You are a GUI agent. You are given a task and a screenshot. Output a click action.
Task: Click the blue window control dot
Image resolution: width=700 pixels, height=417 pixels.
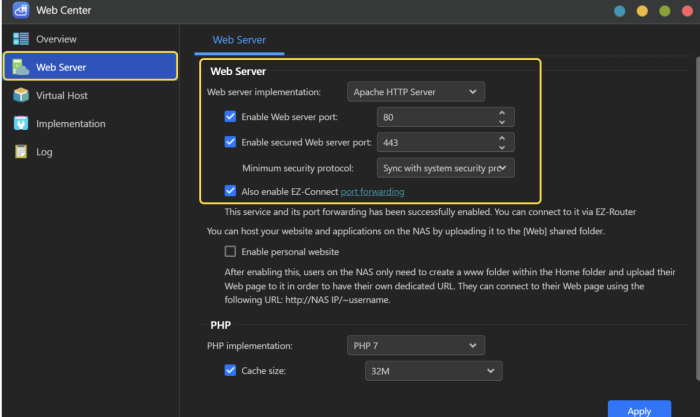pyautogui.click(x=620, y=11)
